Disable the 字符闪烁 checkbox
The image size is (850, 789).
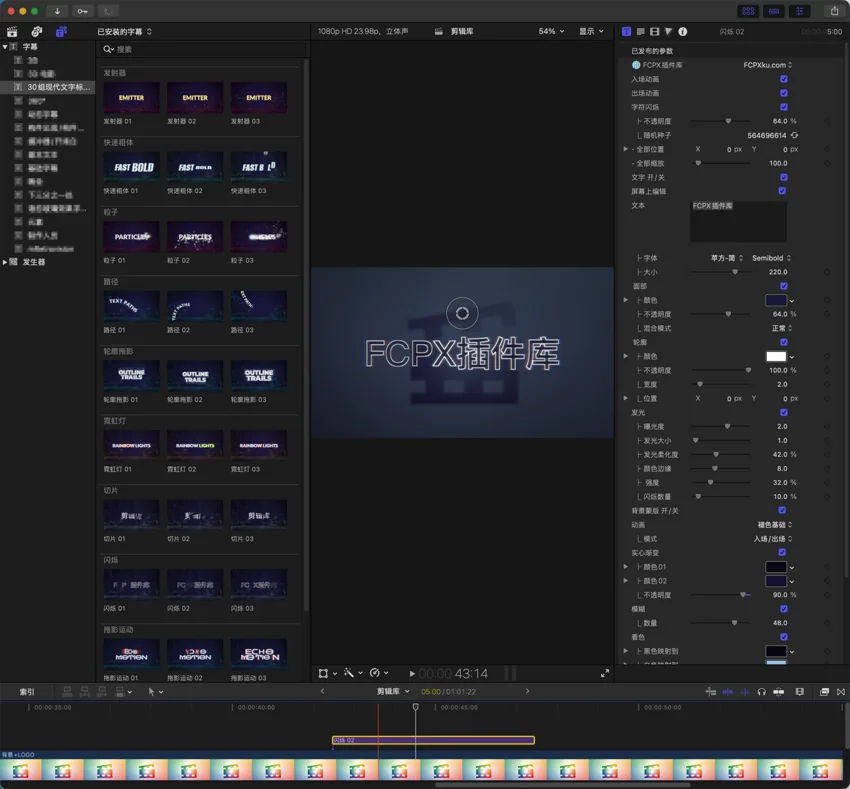tap(783, 107)
